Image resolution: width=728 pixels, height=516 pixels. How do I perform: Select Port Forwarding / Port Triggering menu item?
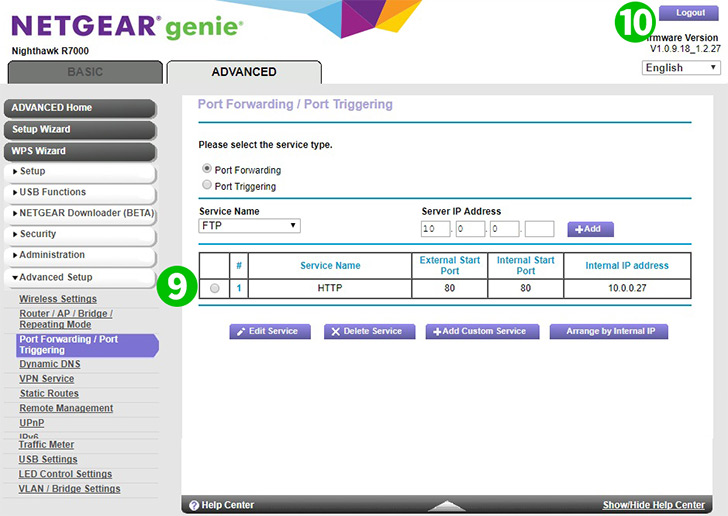(x=87, y=345)
